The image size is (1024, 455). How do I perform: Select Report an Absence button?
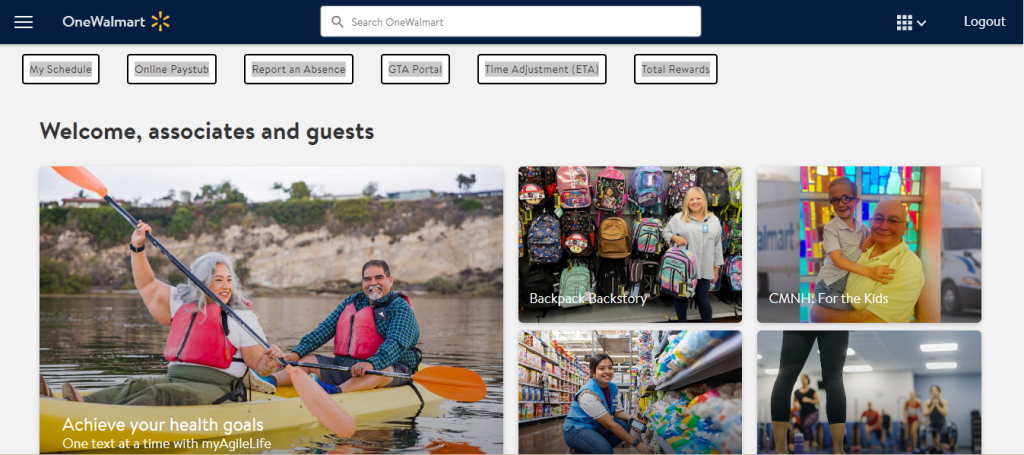click(298, 69)
